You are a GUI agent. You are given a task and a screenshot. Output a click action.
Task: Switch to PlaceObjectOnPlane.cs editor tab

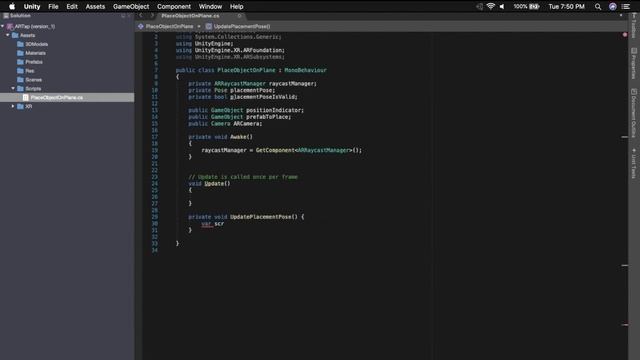[190, 16]
